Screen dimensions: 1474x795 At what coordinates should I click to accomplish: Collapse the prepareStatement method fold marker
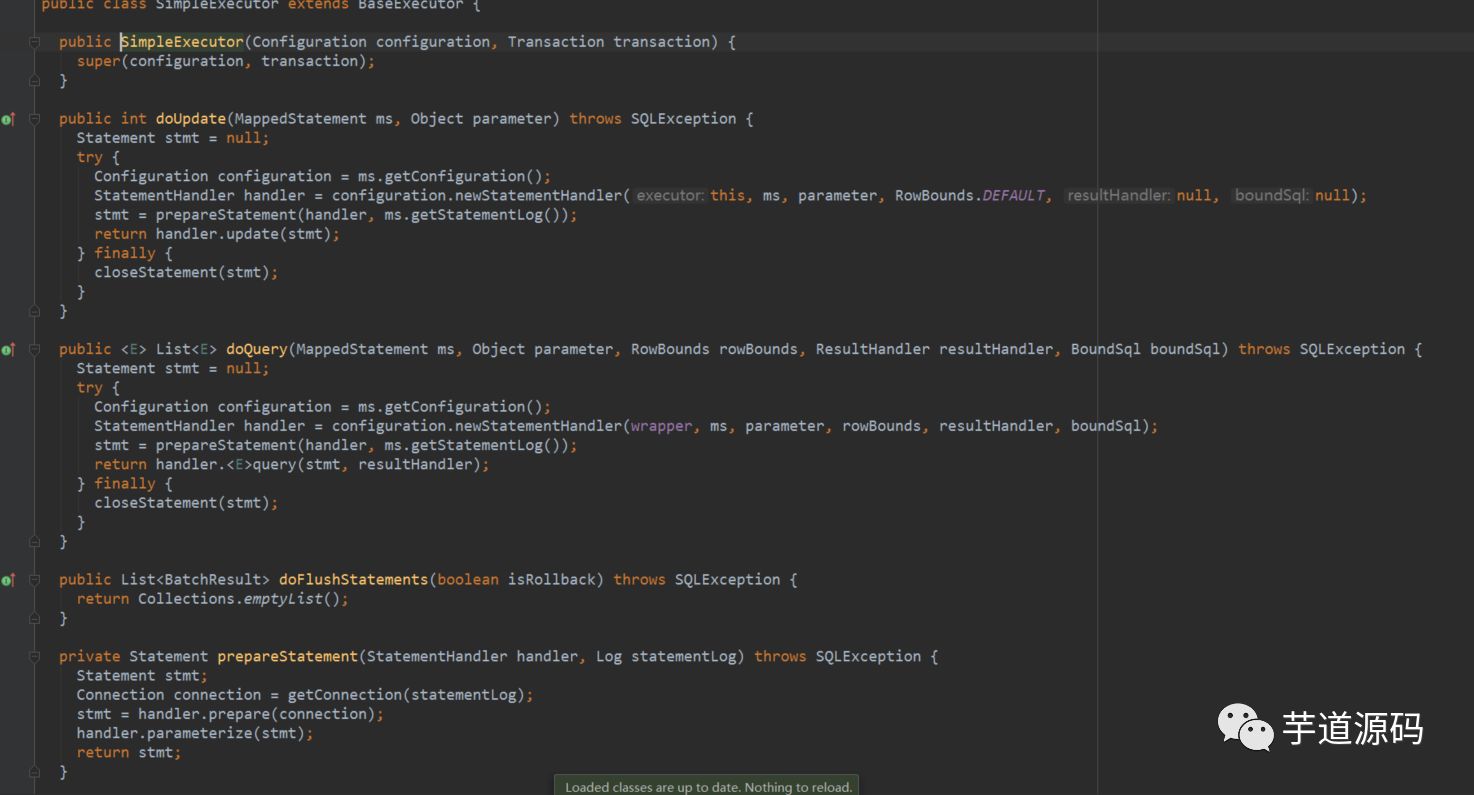point(34,657)
